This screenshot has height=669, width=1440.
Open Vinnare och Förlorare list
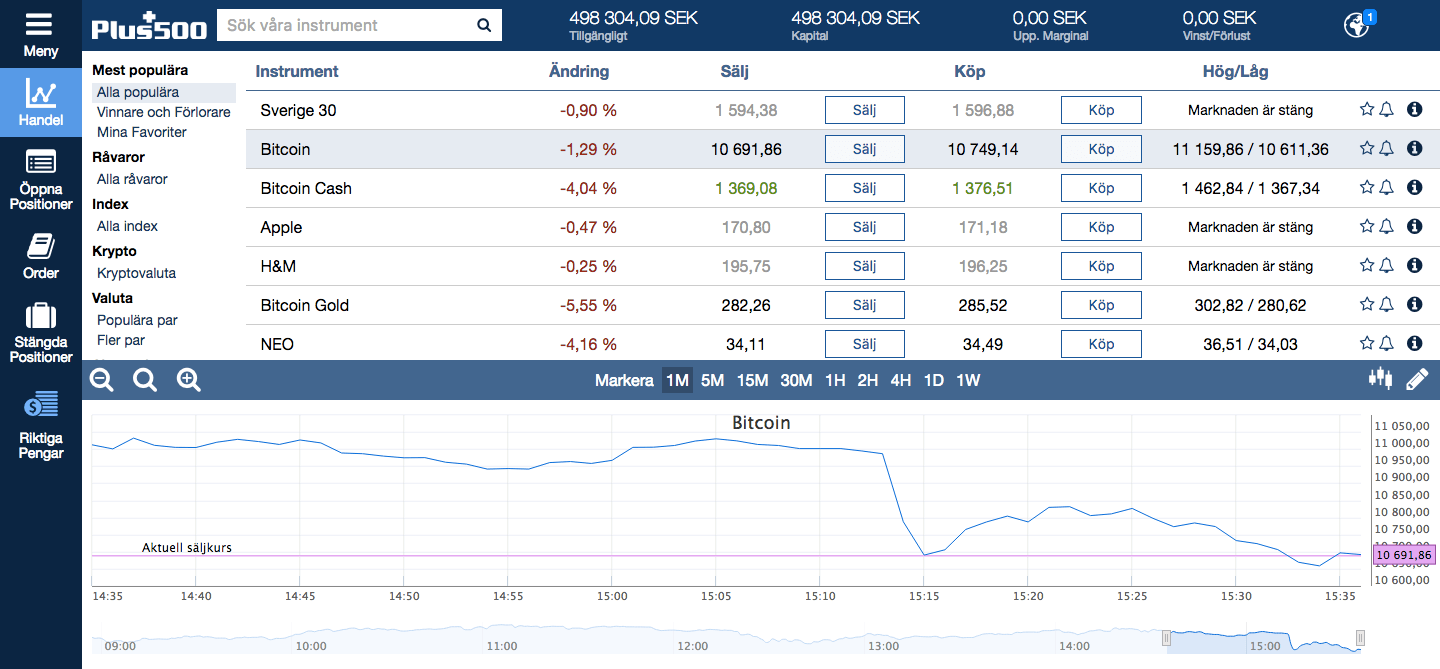(164, 112)
